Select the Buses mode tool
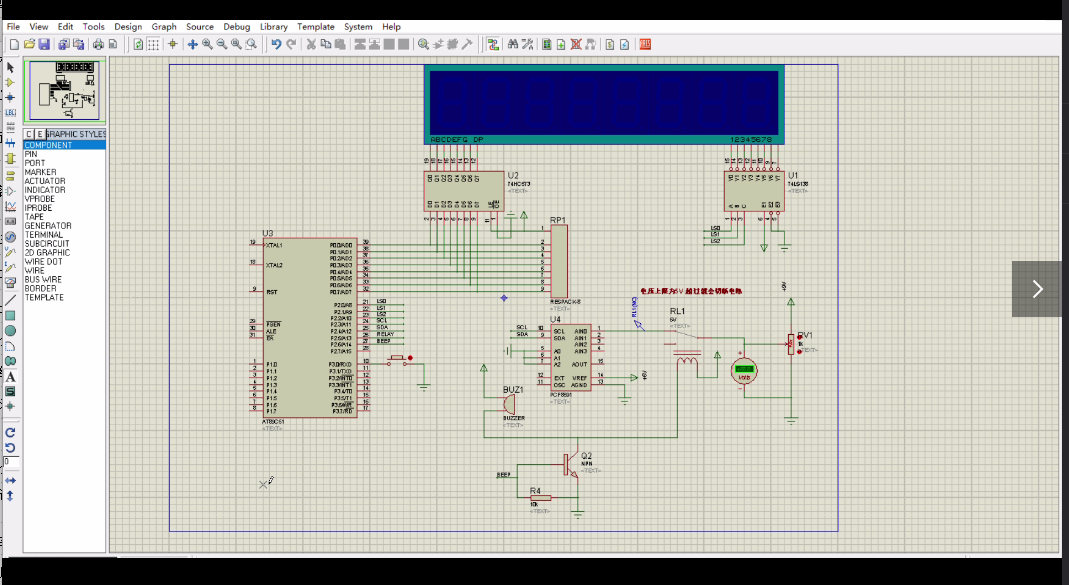1069x585 pixels. (10, 142)
